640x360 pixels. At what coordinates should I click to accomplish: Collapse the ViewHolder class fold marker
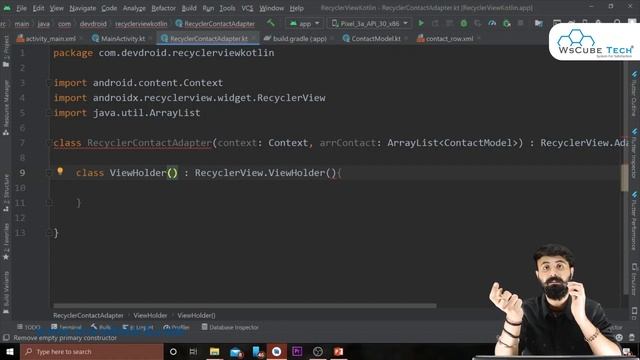click(49, 173)
